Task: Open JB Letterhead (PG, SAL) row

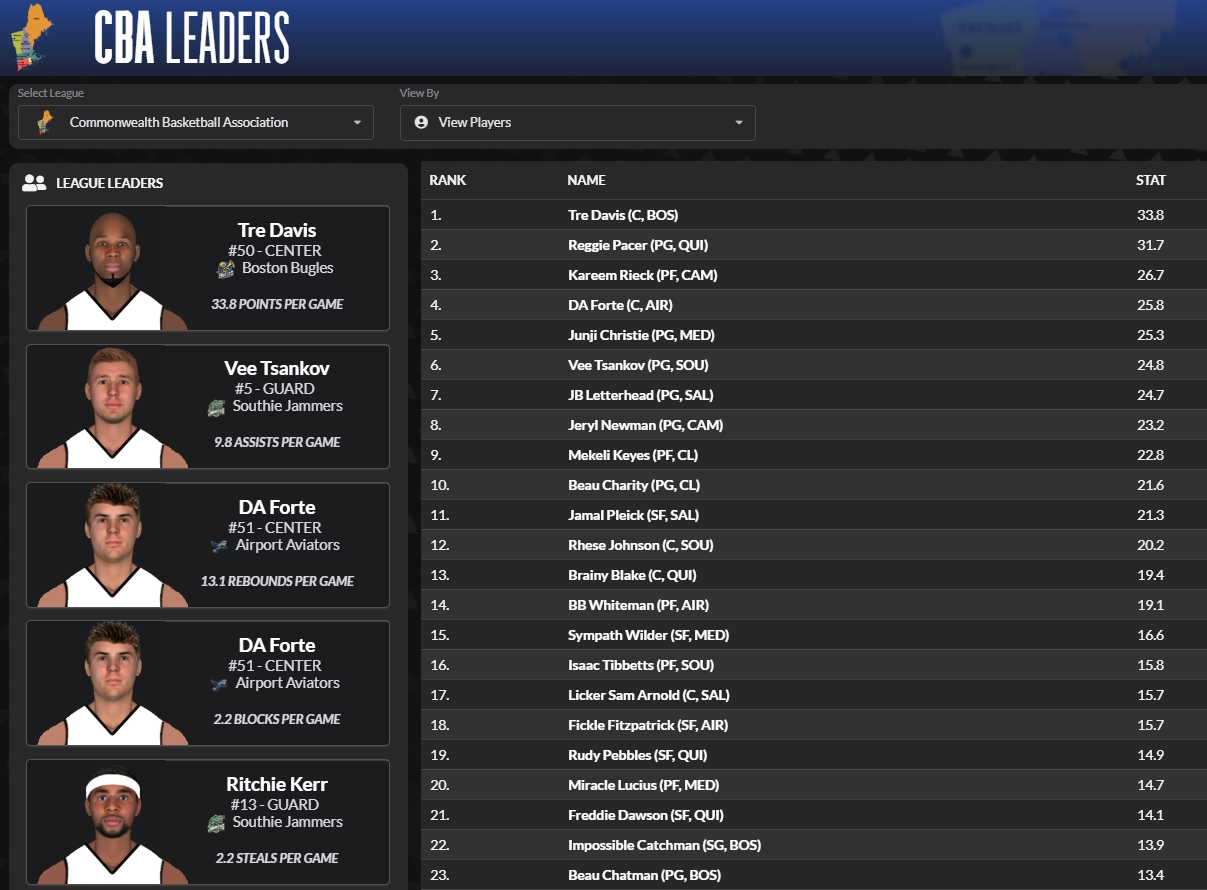Action: point(814,395)
